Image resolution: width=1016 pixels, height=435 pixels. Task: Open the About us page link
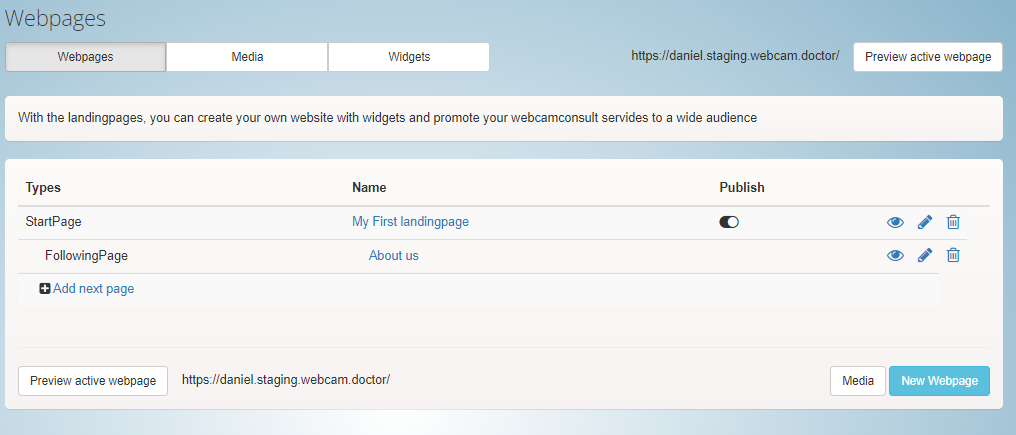point(393,255)
